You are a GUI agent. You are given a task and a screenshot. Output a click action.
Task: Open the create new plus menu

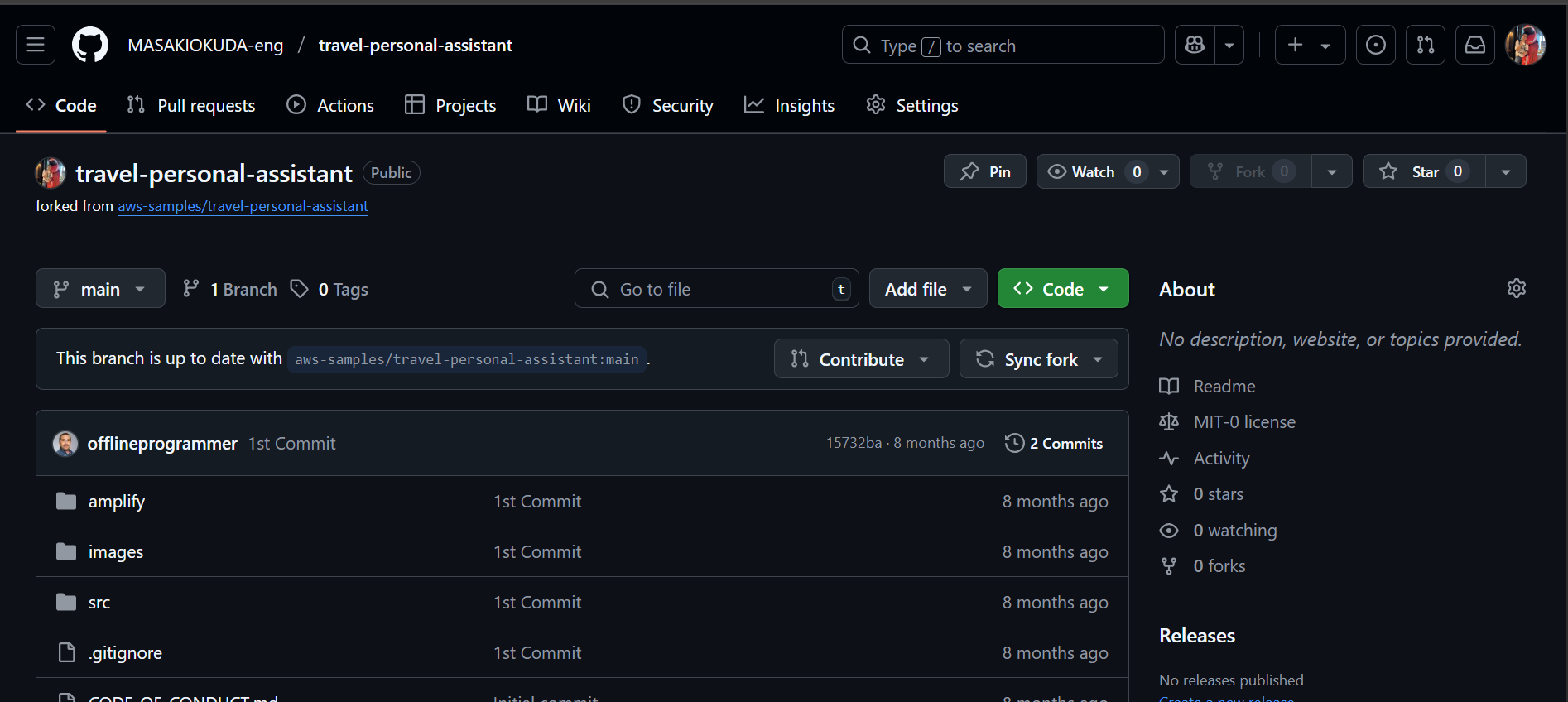click(1310, 45)
